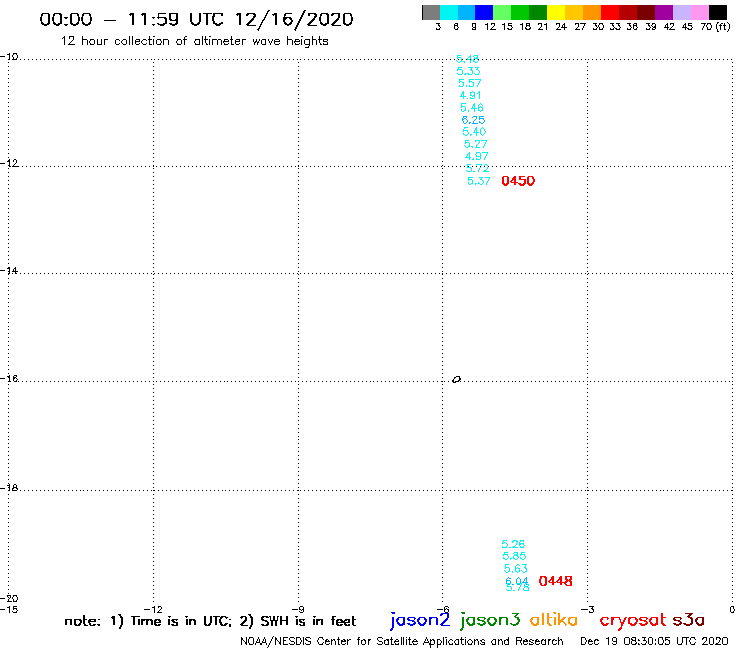Click the jason2 satellite label

click(x=420, y=620)
